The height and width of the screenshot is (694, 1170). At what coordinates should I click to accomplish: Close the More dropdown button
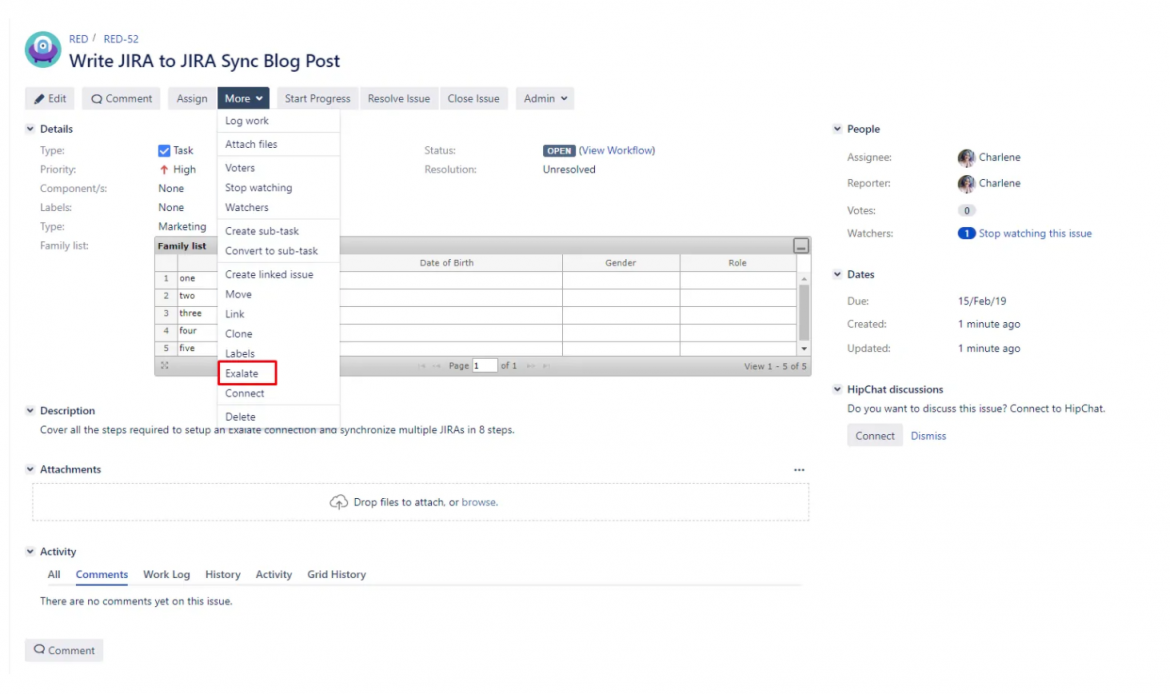tap(243, 99)
